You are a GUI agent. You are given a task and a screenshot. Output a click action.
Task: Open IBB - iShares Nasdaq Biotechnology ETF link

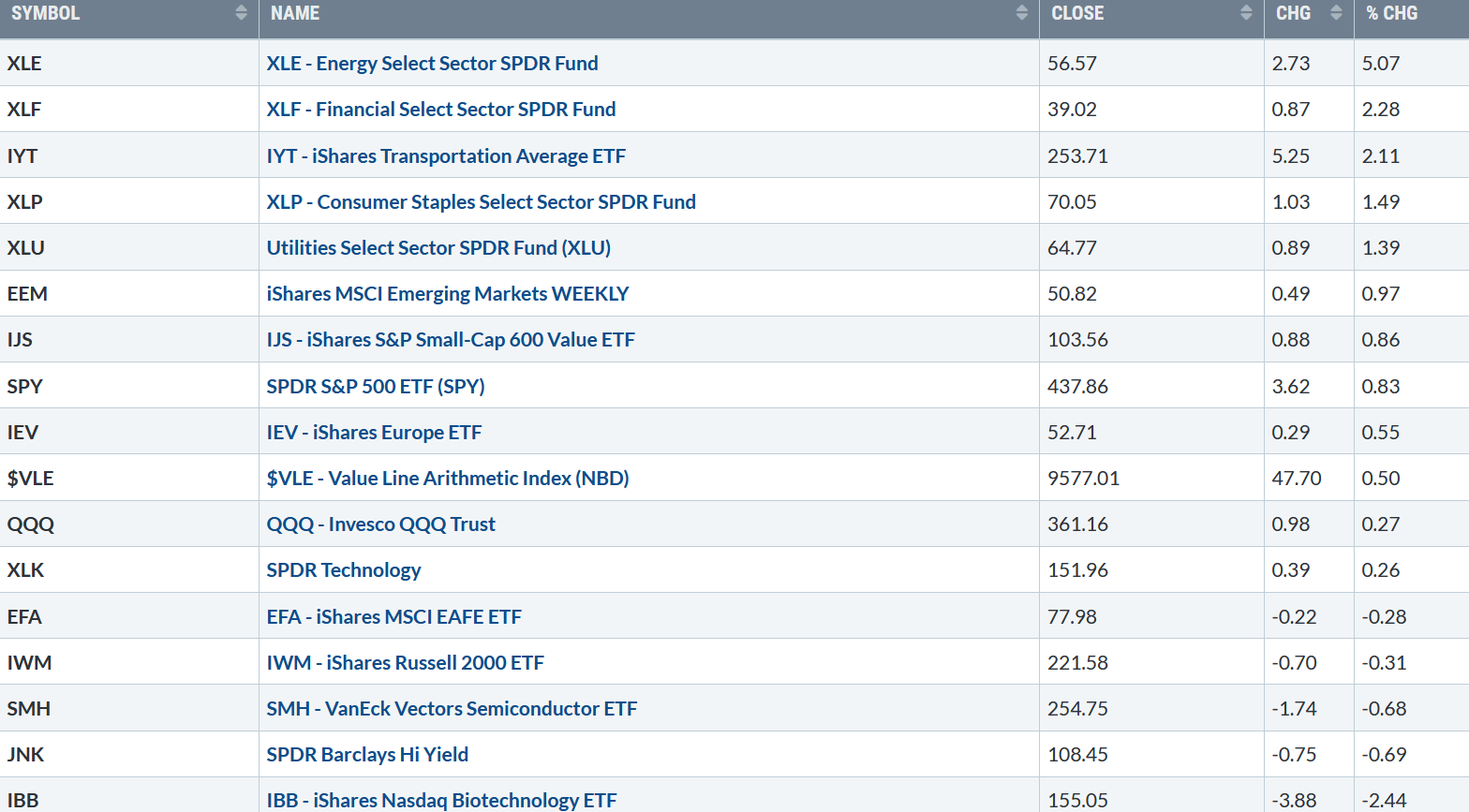[x=441, y=800]
